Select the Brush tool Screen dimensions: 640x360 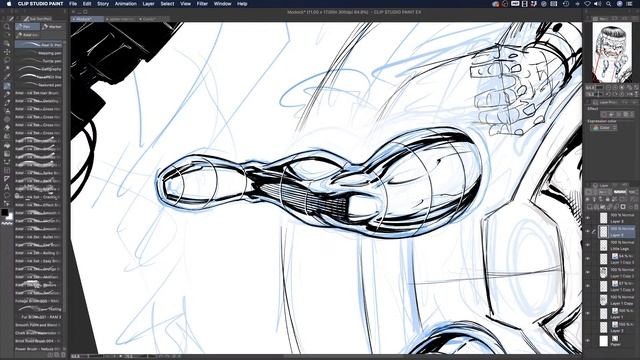[x=7, y=102]
